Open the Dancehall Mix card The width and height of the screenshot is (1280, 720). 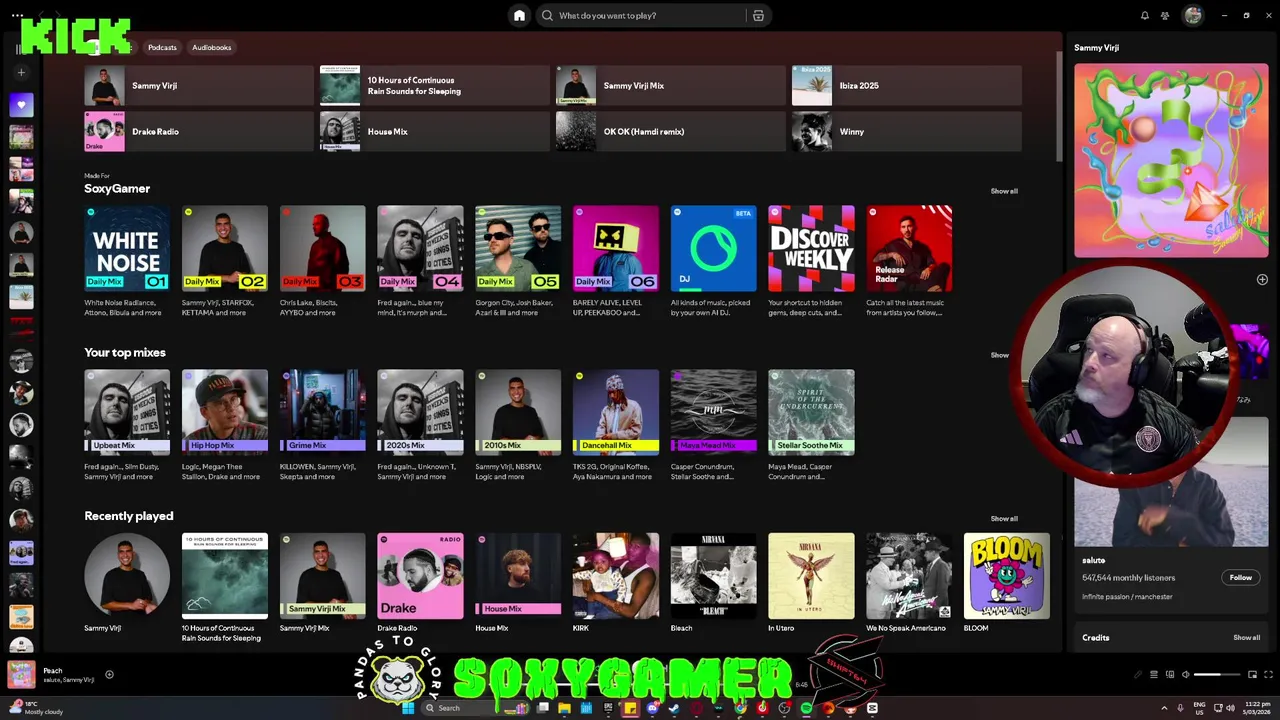click(616, 412)
